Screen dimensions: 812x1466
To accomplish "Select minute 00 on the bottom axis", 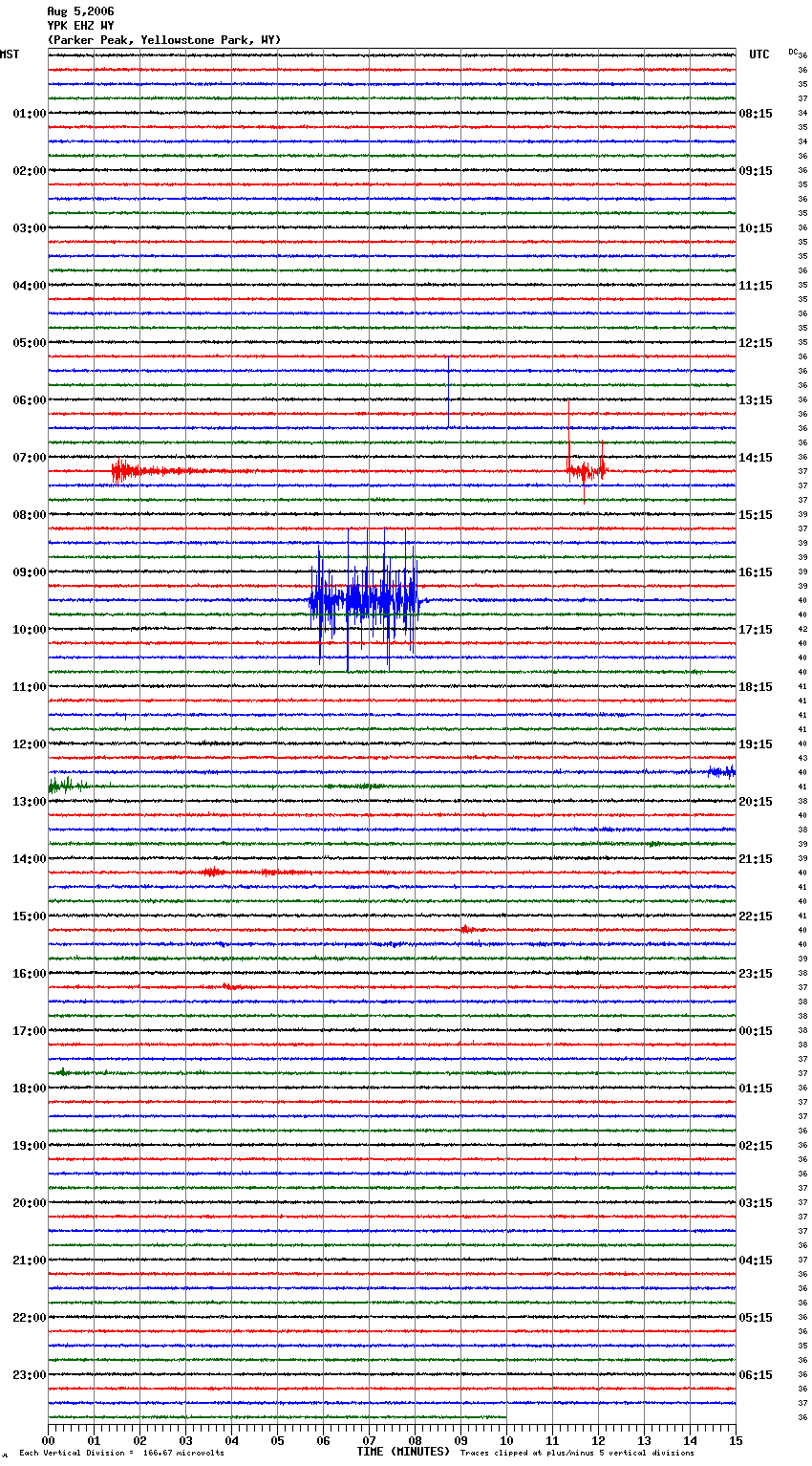I will [48, 1439].
